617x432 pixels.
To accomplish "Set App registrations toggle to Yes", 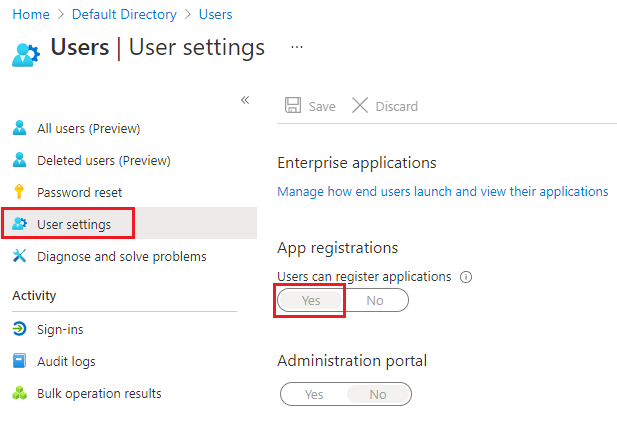I will [x=311, y=300].
